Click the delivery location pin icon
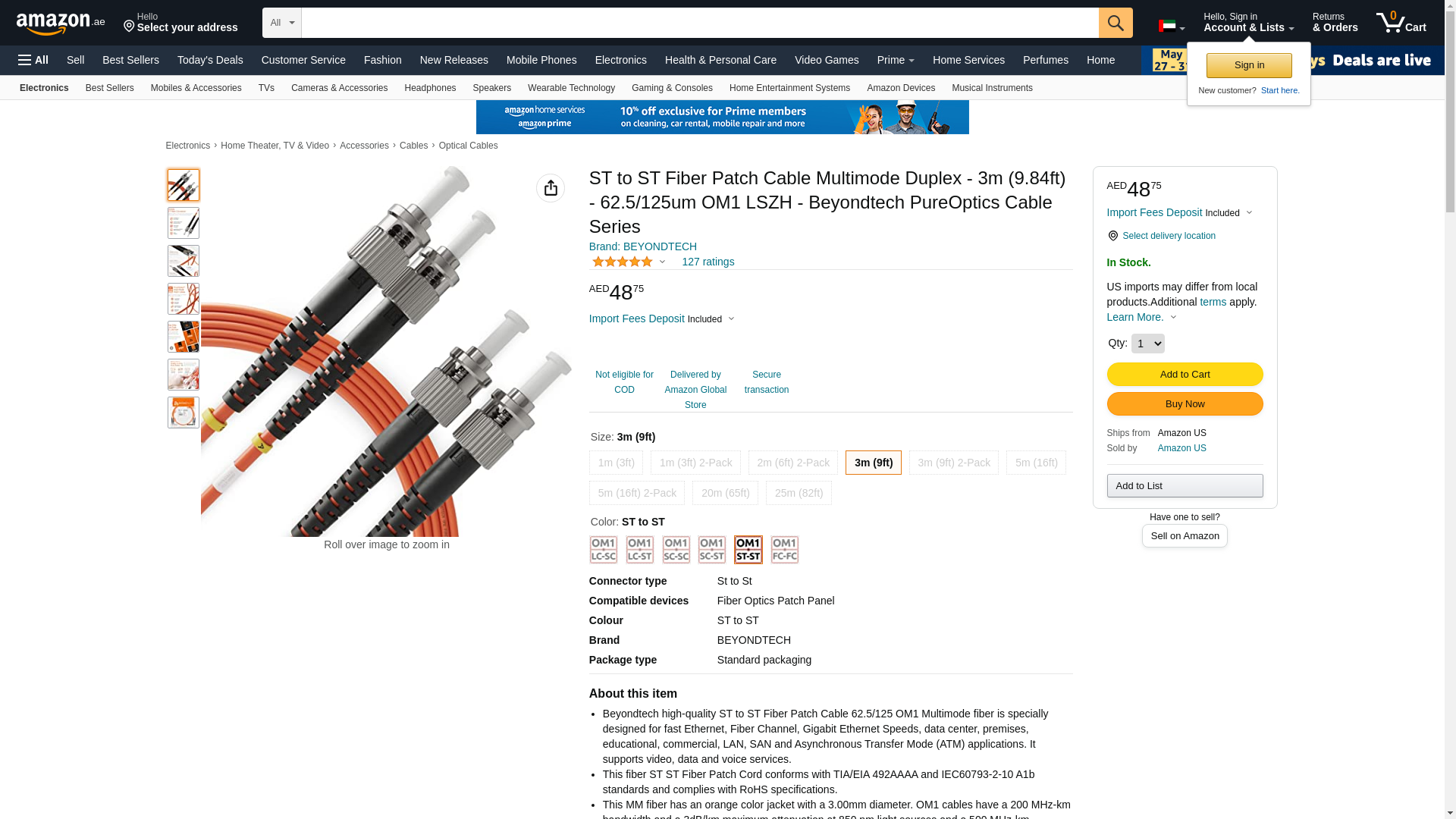This screenshot has height=819, width=1456. click(1112, 236)
